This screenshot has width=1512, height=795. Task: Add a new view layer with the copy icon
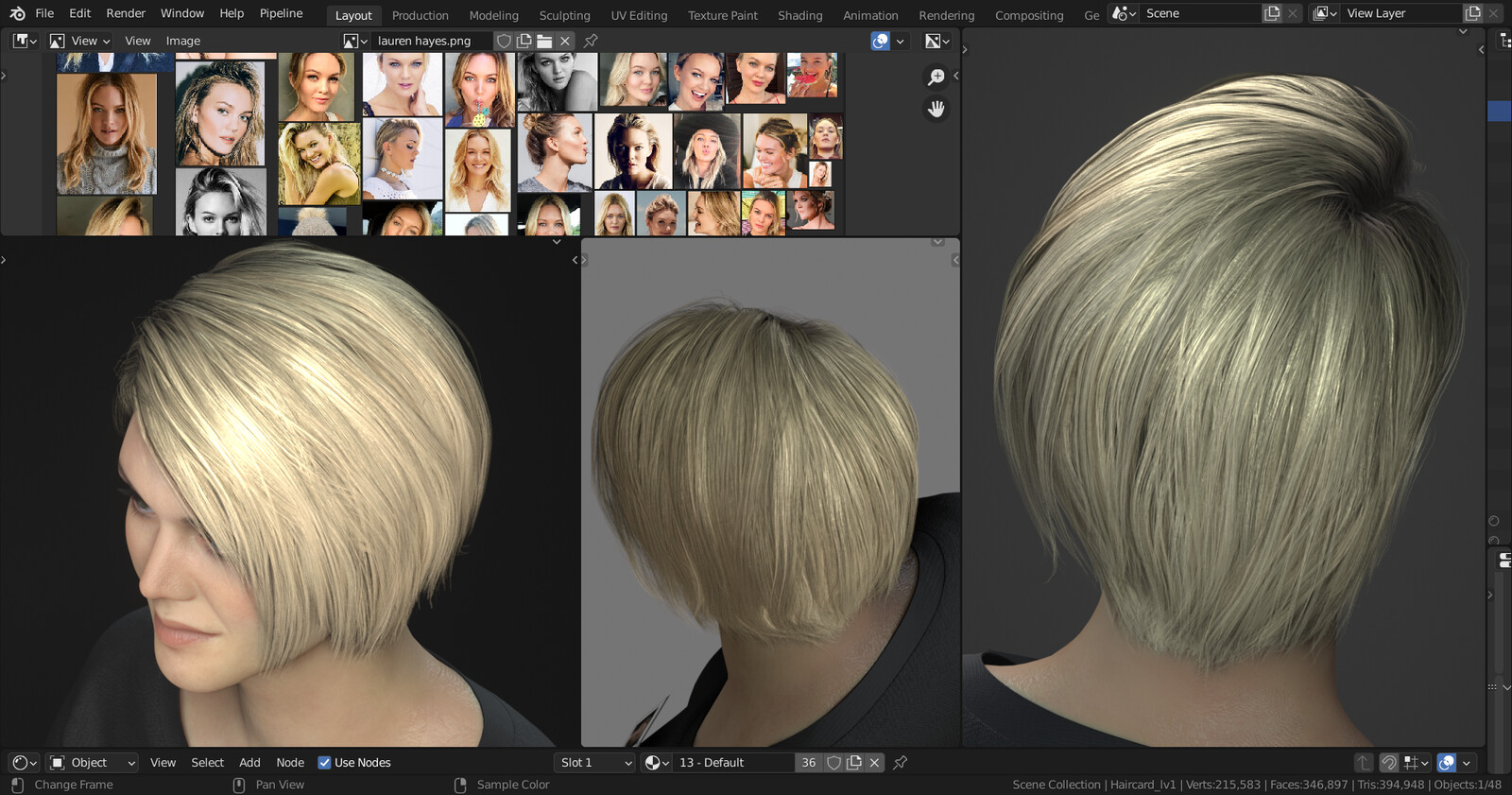[x=1473, y=13]
